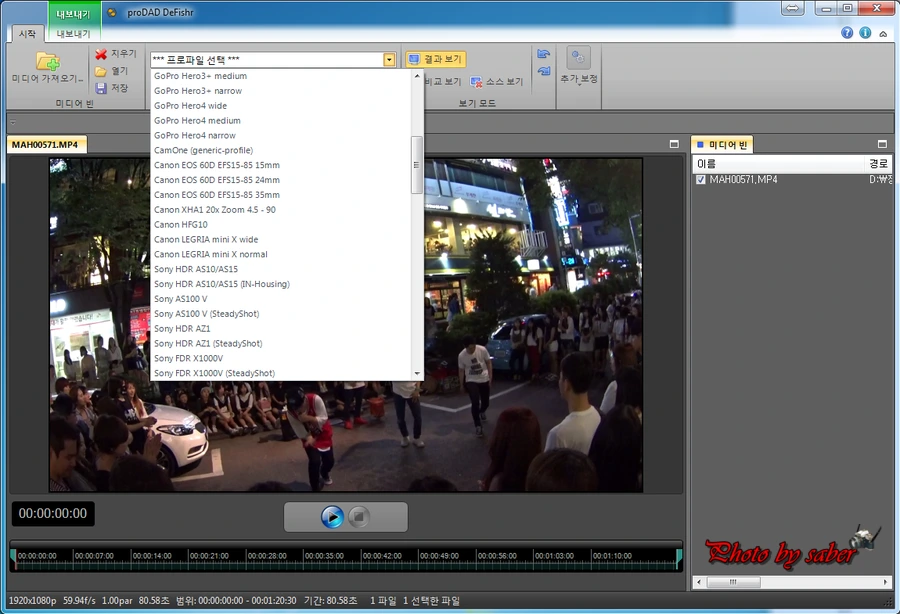This screenshot has width=900, height=614.
Task: Select Sony HDR AZ1 (SteadyShot) profile
Action: click(208, 344)
